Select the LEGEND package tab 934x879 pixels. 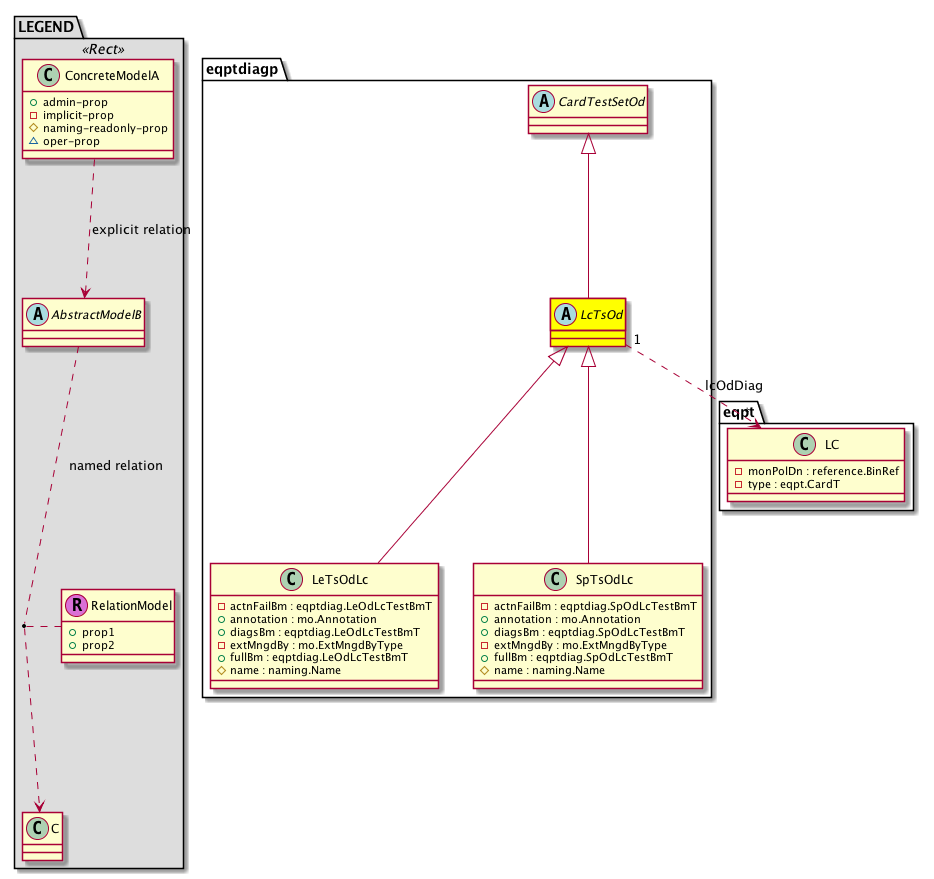pyautogui.click(x=45, y=27)
